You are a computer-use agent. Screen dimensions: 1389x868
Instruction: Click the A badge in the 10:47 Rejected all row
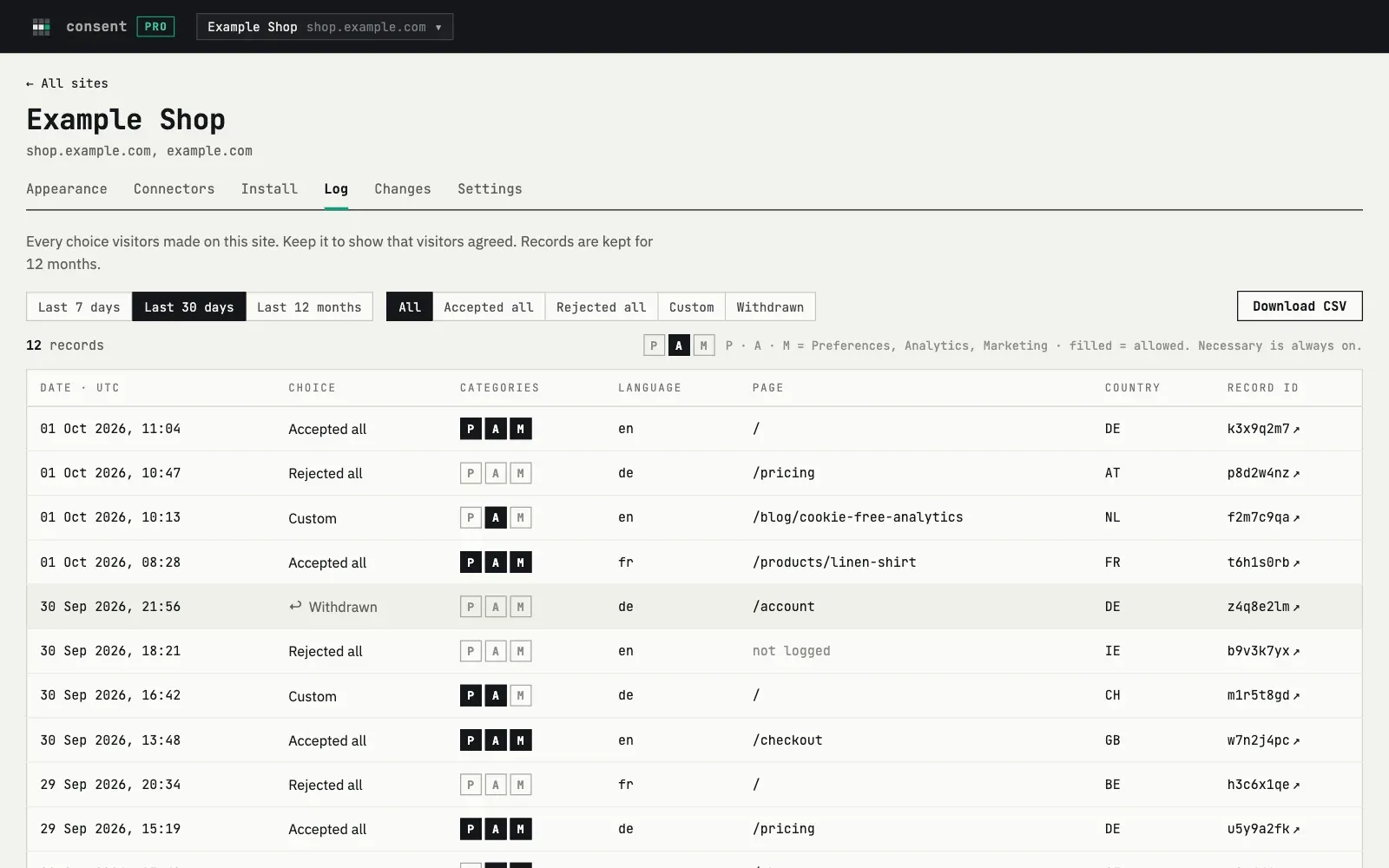tap(496, 473)
